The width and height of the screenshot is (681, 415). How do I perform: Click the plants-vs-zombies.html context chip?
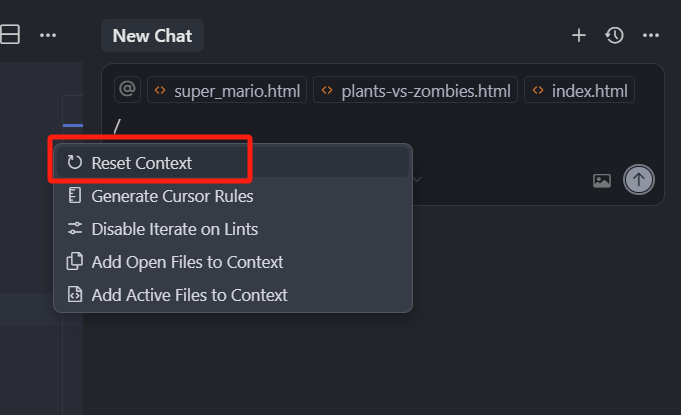click(x=416, y=90)
